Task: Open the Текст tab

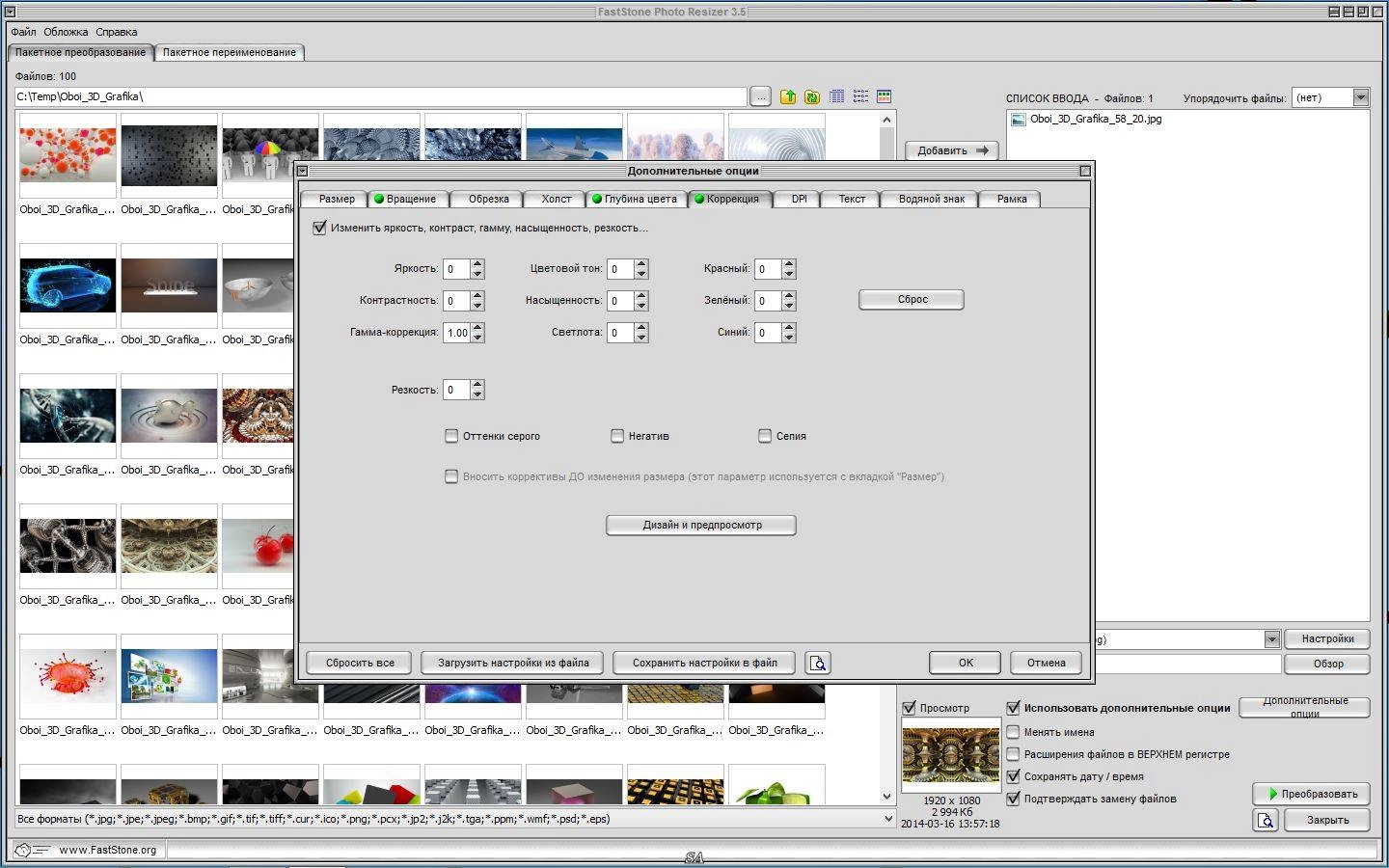Action: 852,199
